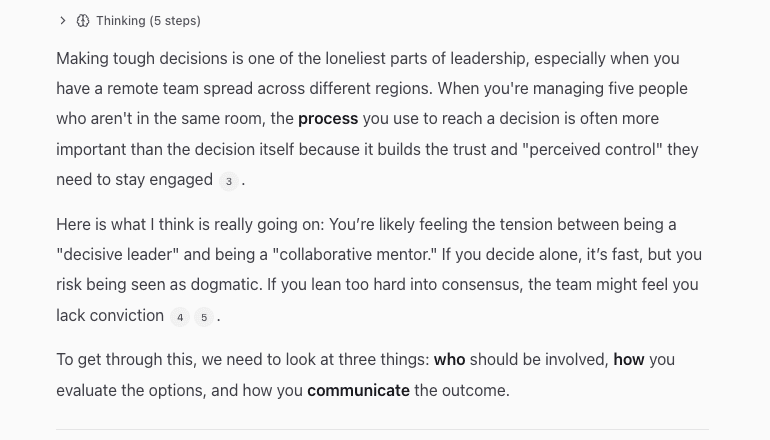
Task: Open citation badge number 4
Action: [x=180, y=317]
